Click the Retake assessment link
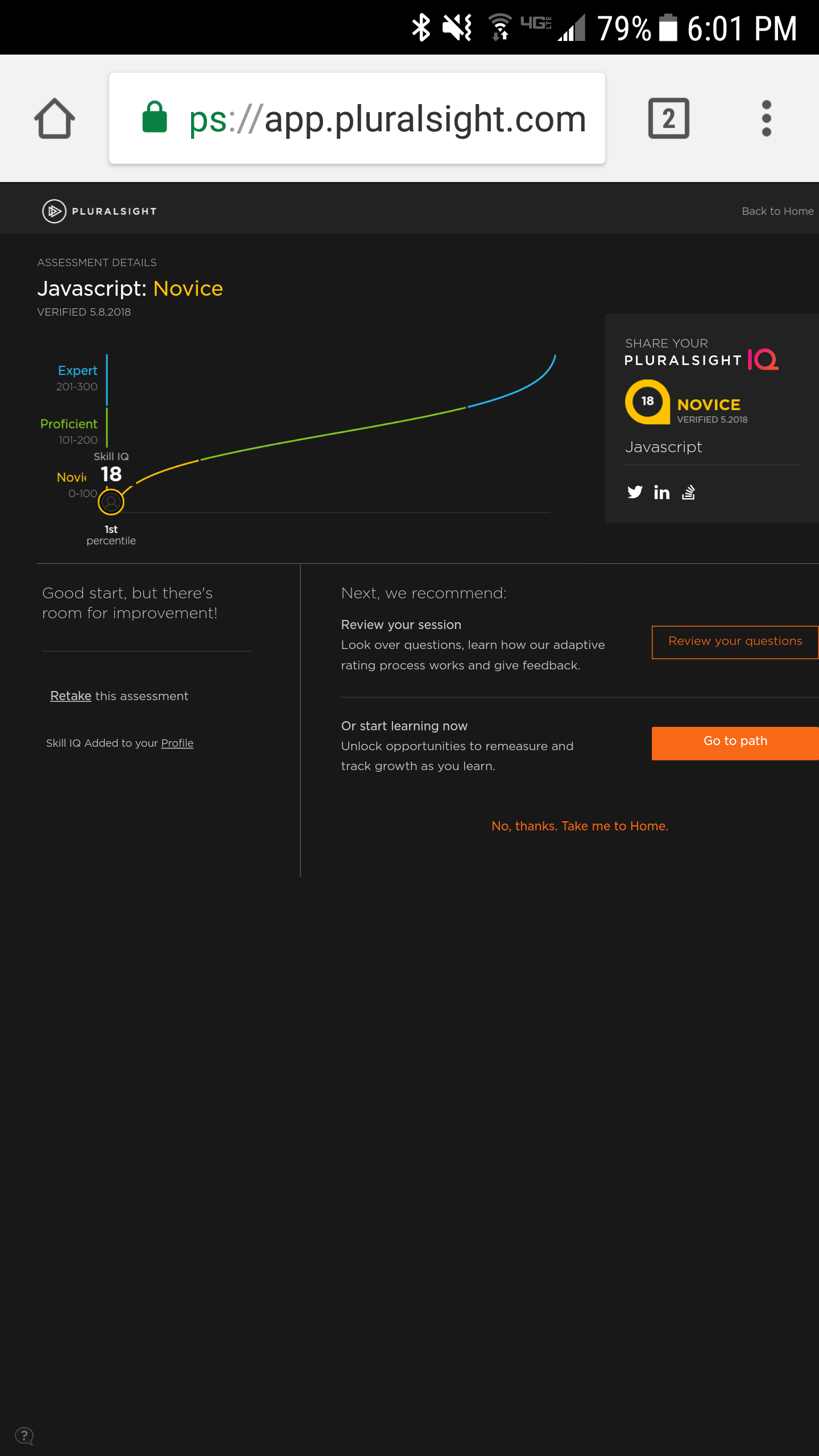 coord(71,696)
